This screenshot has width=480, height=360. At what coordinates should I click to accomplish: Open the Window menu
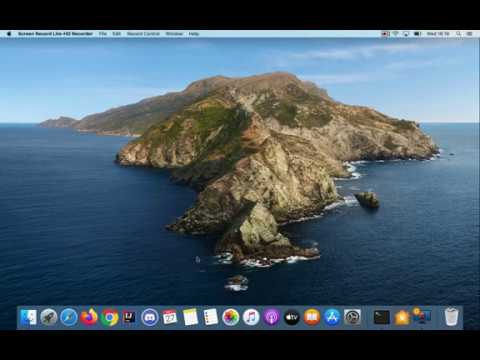(174, 34)
